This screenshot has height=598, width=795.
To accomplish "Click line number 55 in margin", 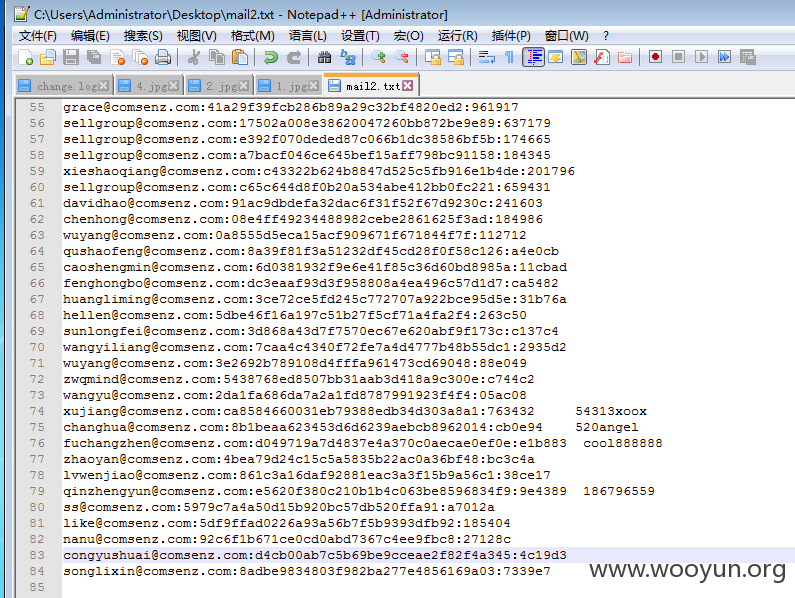I will tap(37, 107).
